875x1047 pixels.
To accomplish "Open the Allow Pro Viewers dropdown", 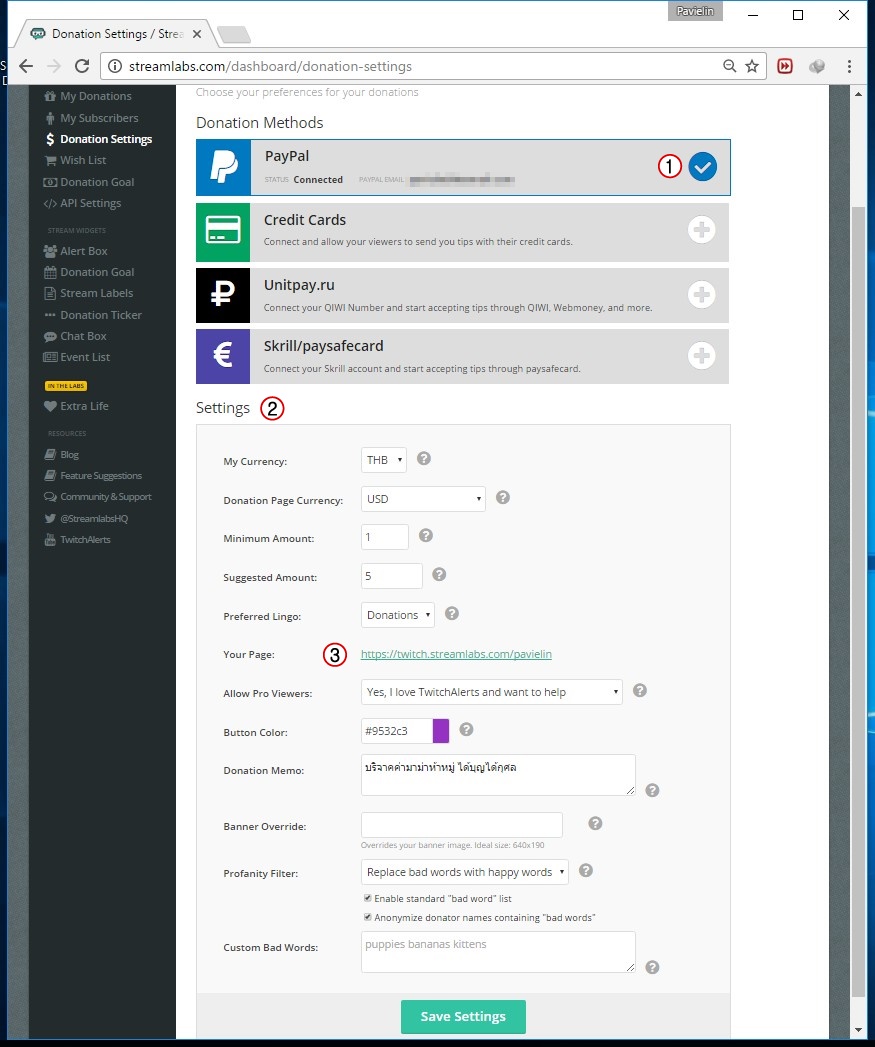I will point(492,692).
